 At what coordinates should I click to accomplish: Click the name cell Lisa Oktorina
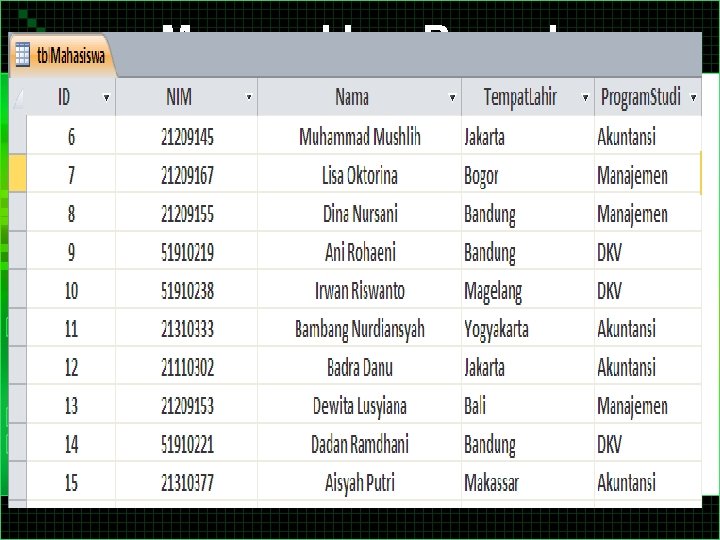pos(360,175)
